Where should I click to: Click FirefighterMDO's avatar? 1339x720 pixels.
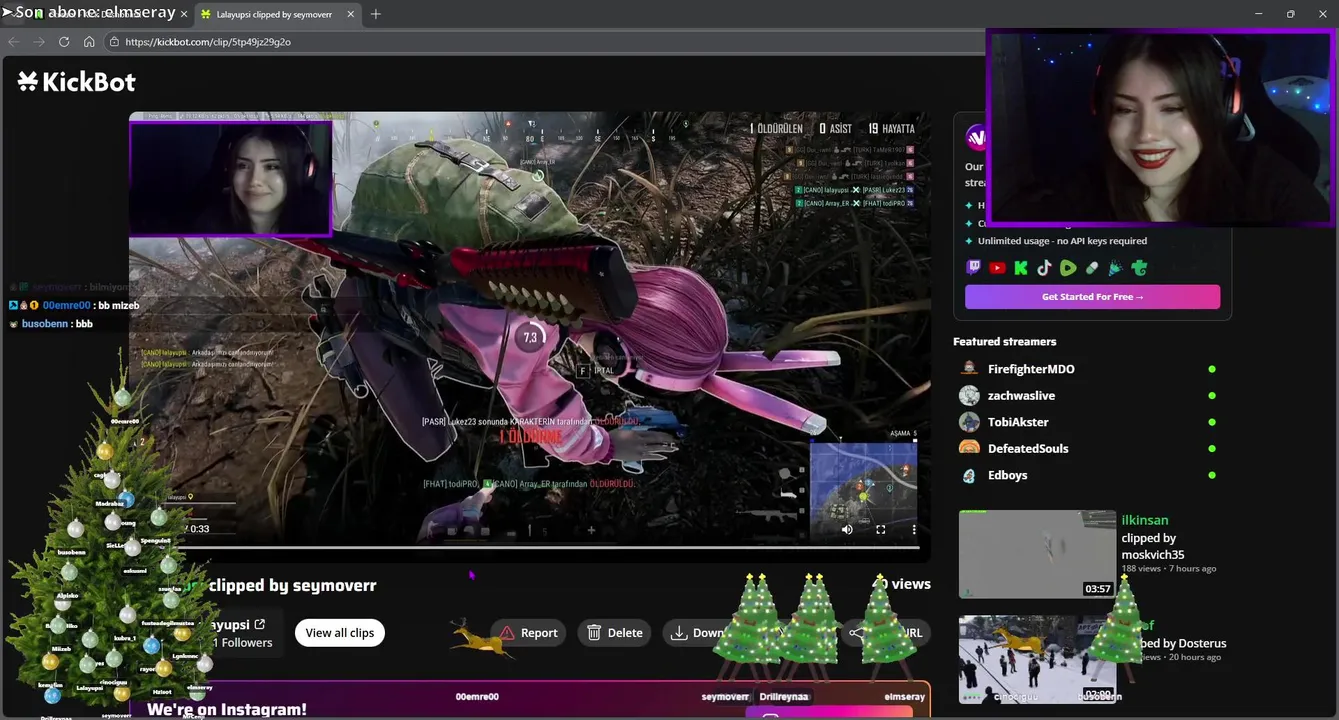tap(969, 369)
